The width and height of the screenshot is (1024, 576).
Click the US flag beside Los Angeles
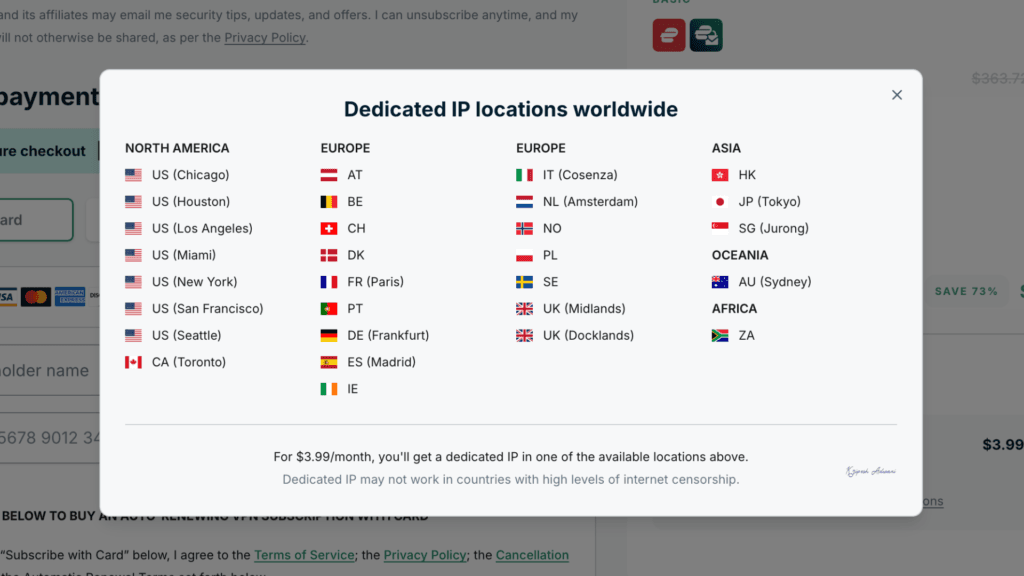pos(133,229)
